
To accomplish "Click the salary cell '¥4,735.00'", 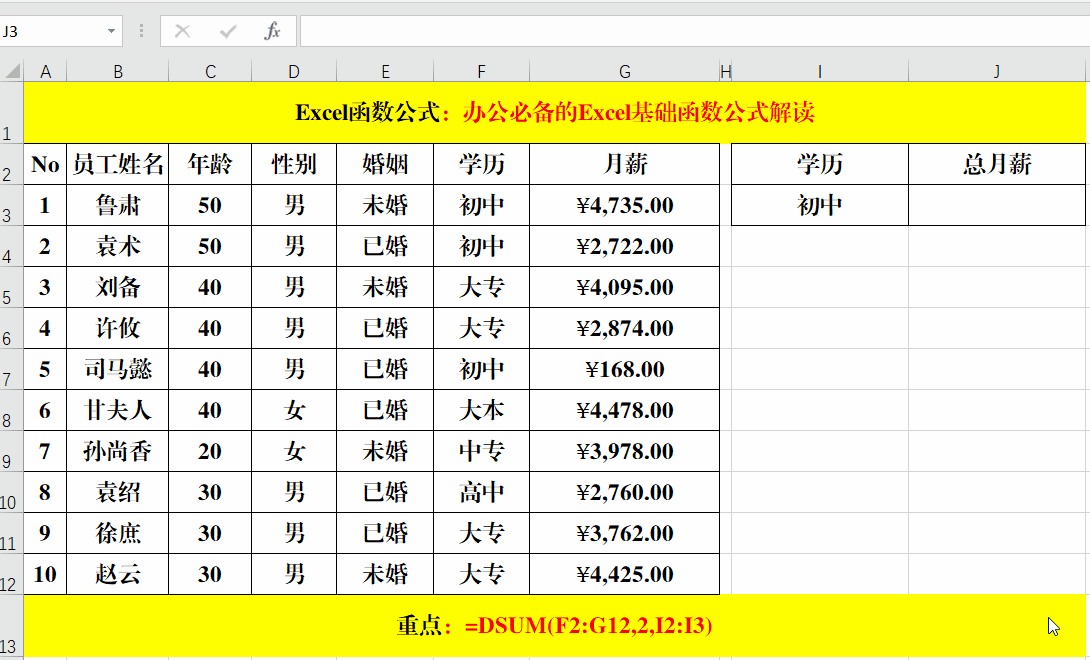I will point(624,205).
